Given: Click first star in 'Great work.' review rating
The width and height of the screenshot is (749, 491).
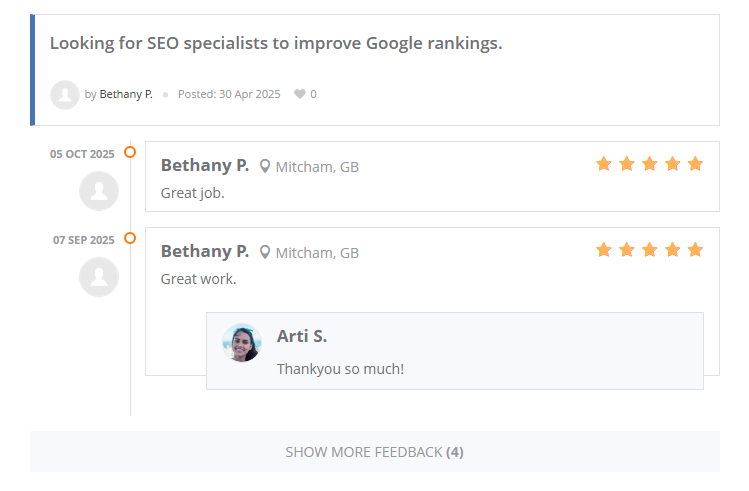Looking at the screenshot, I should tap(604, 250).
